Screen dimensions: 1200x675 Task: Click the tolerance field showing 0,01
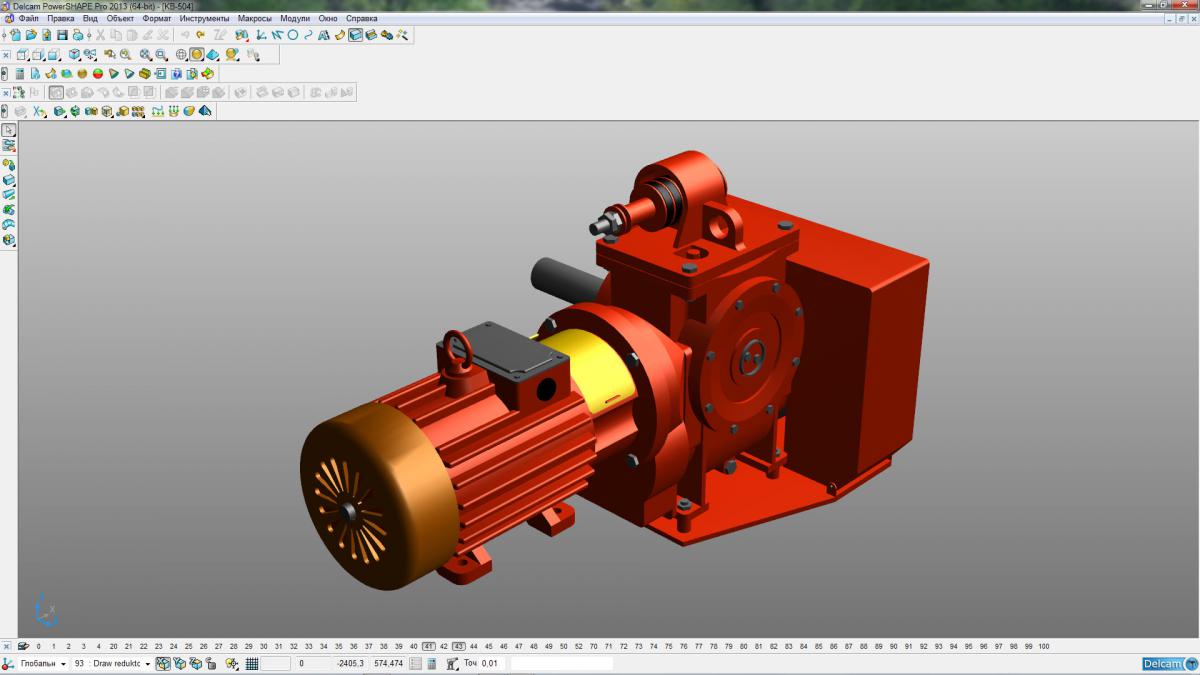click(x=492, y=663)
